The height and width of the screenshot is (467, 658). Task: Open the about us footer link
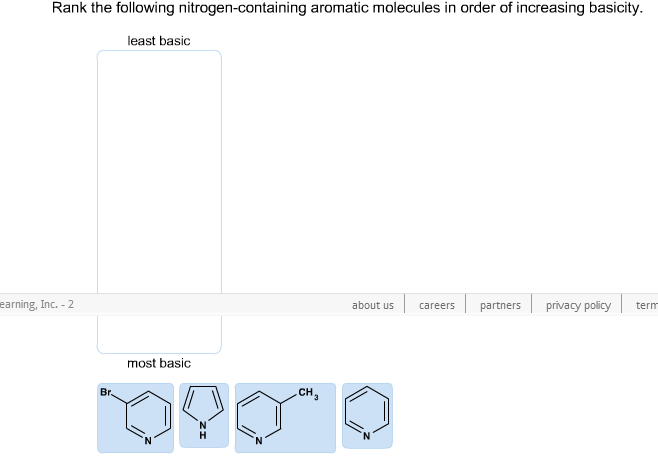373,305
